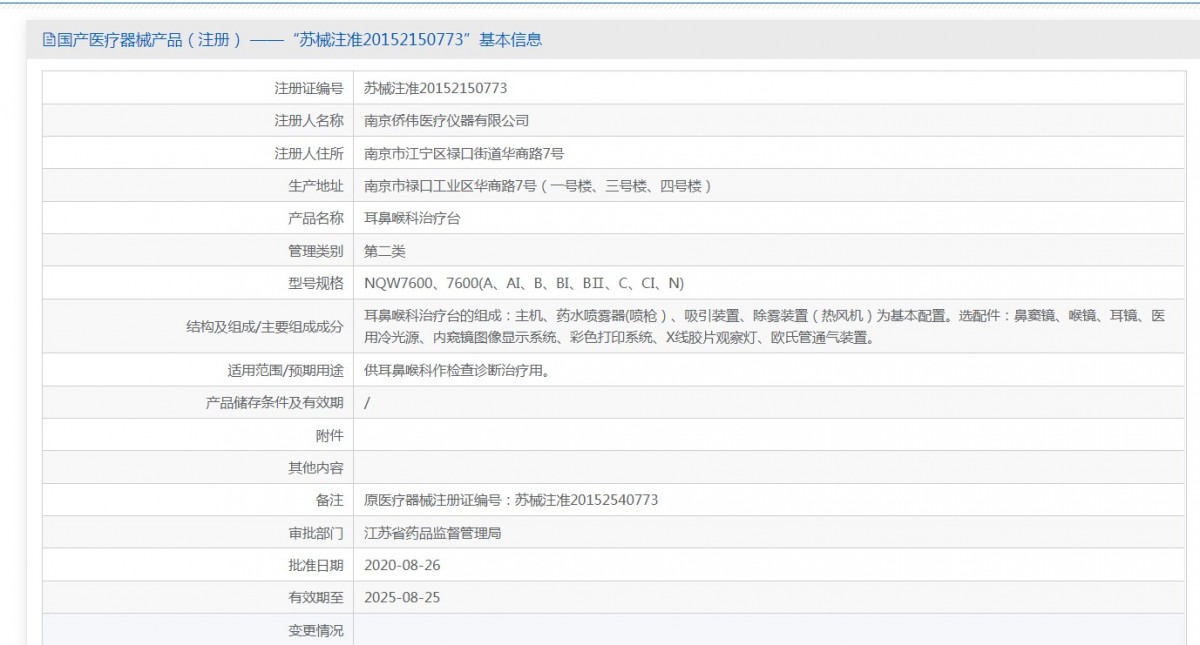Select the 附件 label
The image size is (1200, 645).
(330, 435)
